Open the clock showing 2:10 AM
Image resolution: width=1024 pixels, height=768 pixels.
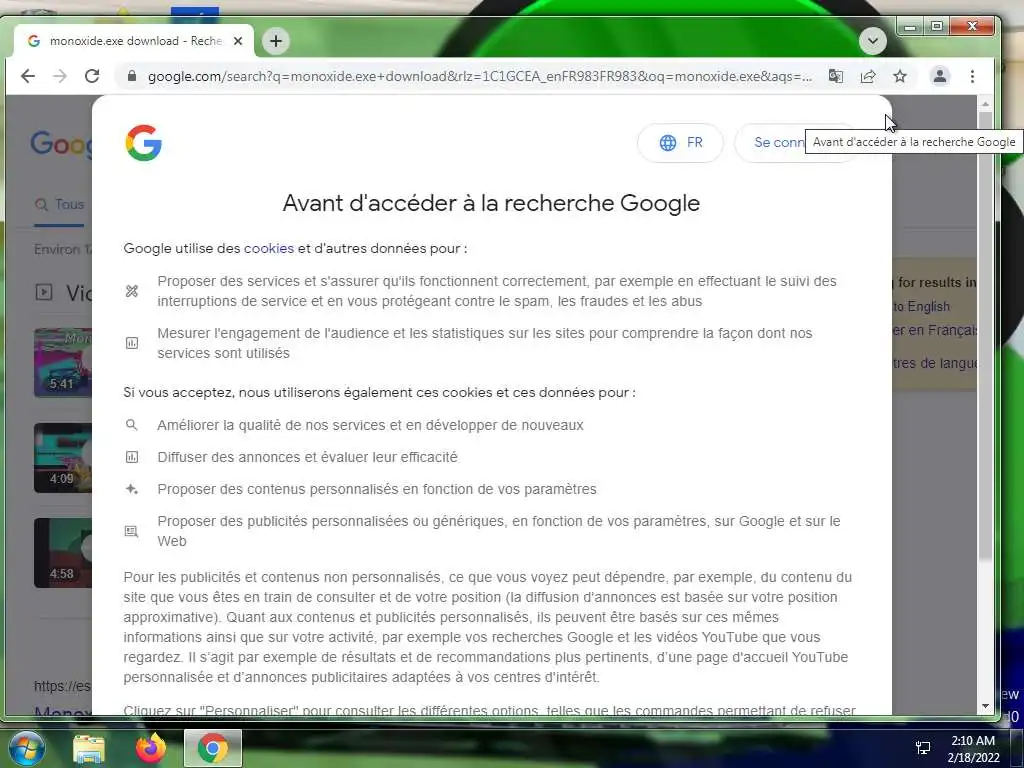pyautogui.click(x=973, y=748)
